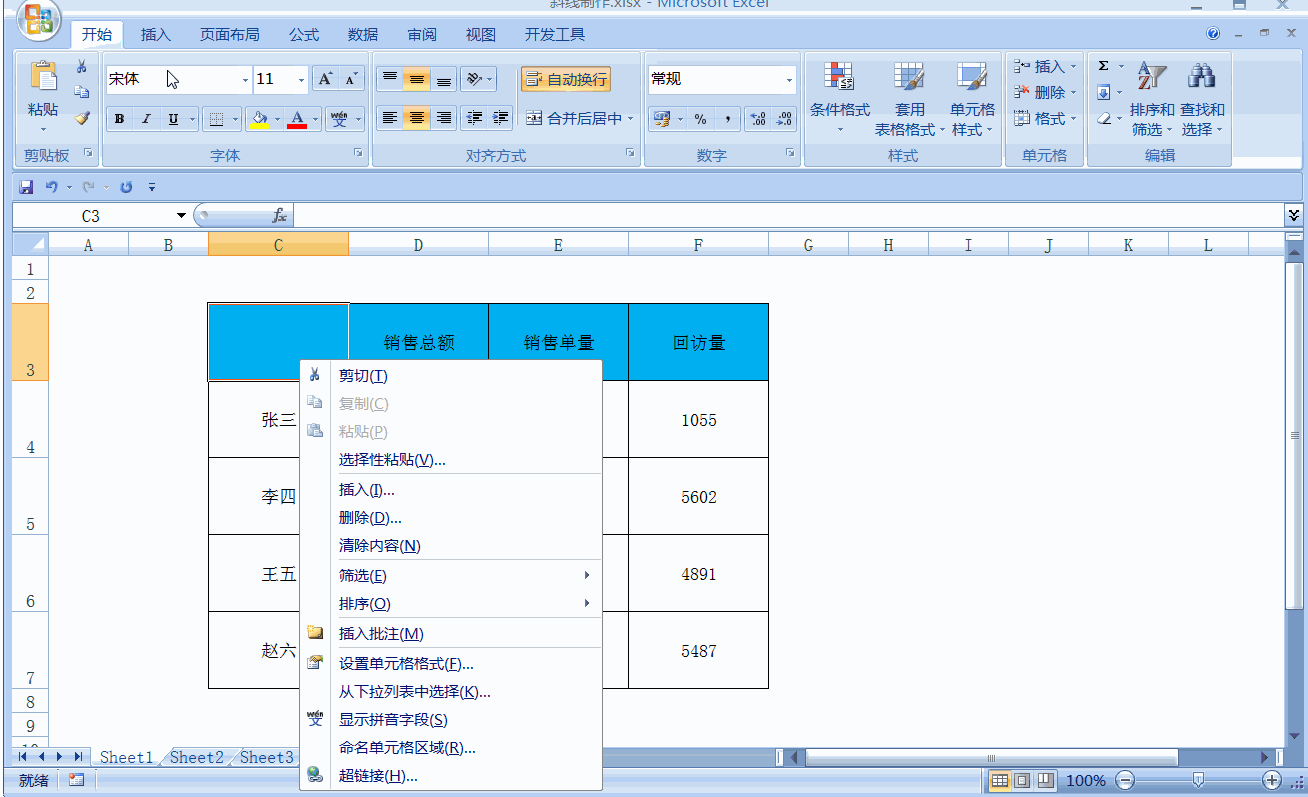Click the Office button
Viewport: 1308px width, 797px height.
click(x=39, y=20)
